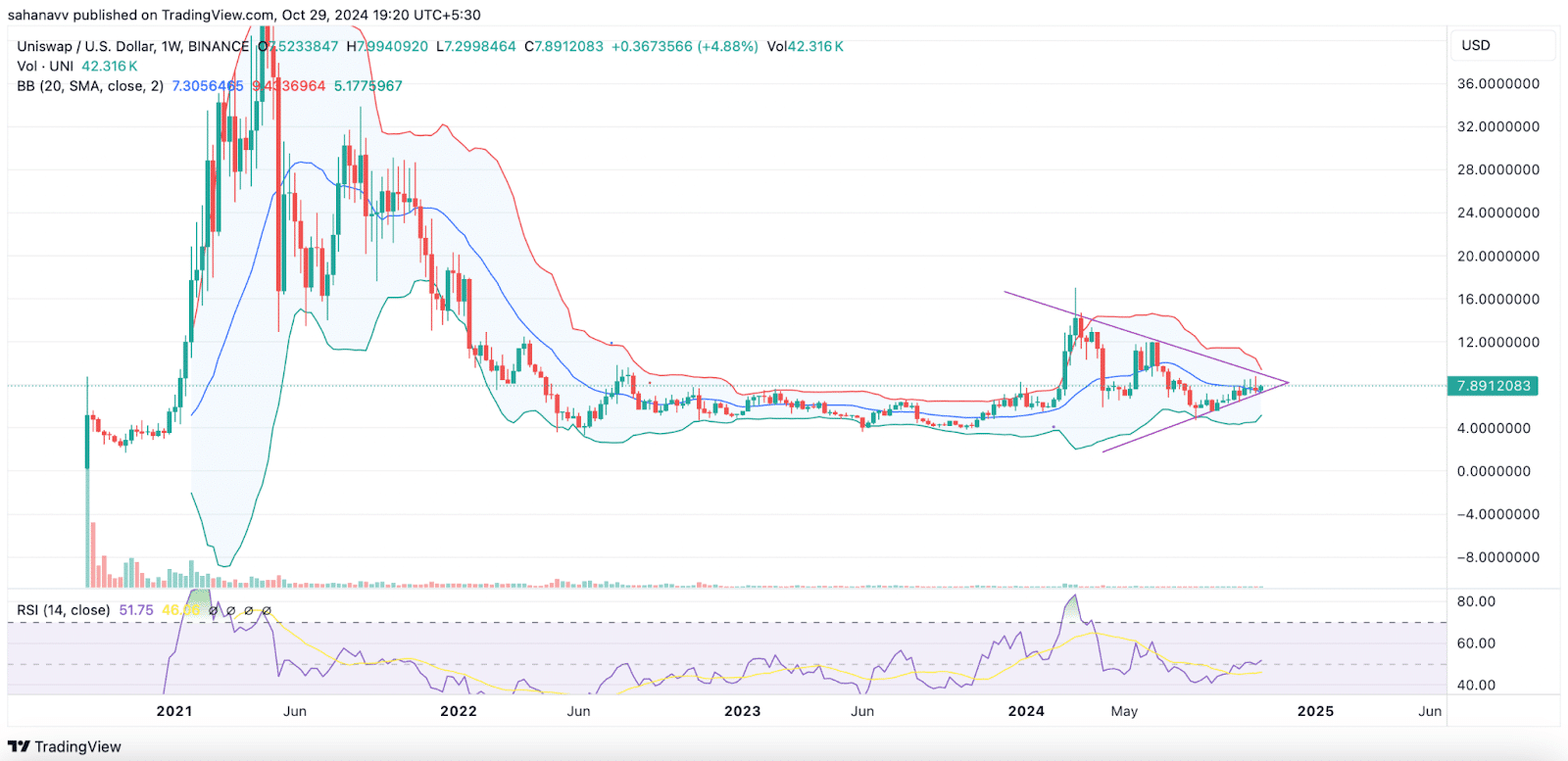
Task: Click the 60.00 RSI axis label
Action: (1476, 643)
